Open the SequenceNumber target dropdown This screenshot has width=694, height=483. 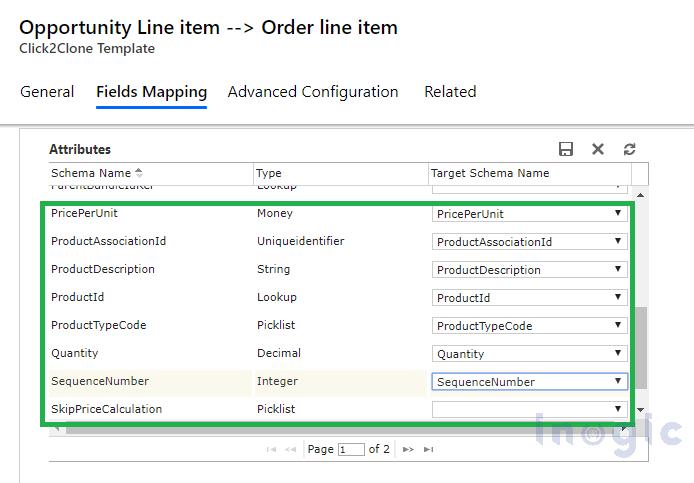(618, 381)
